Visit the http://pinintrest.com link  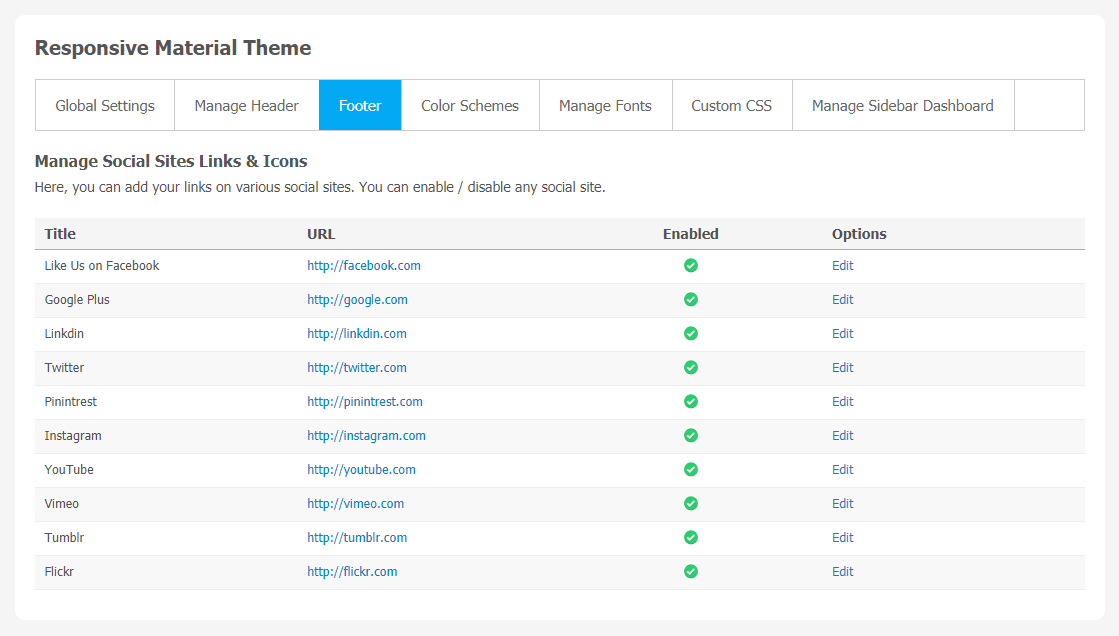(x=365, y=402)
